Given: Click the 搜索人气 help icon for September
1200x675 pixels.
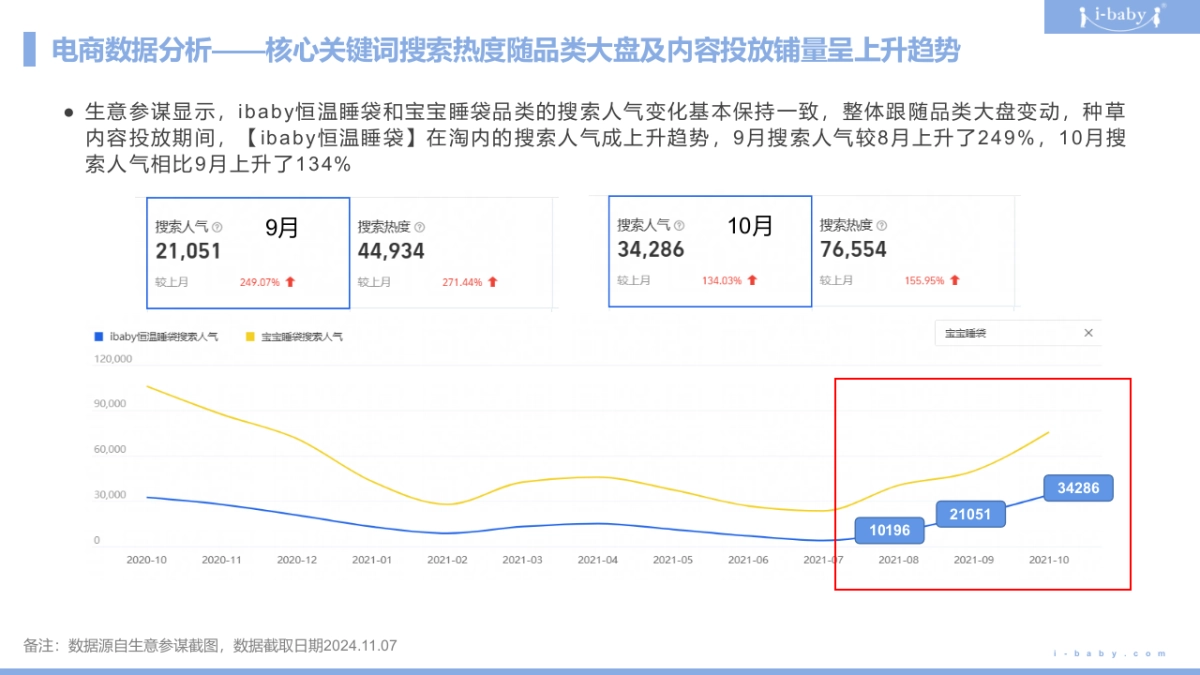Looking at the screenshot, I should (x=215, y=228).
